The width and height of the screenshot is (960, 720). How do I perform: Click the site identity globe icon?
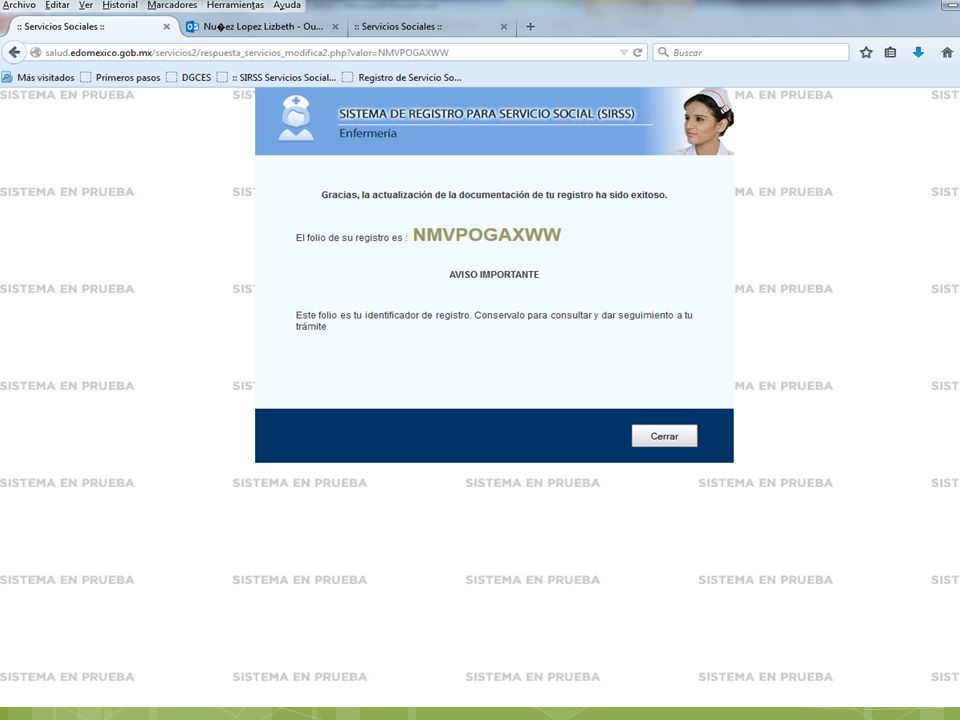pos(36,53)
